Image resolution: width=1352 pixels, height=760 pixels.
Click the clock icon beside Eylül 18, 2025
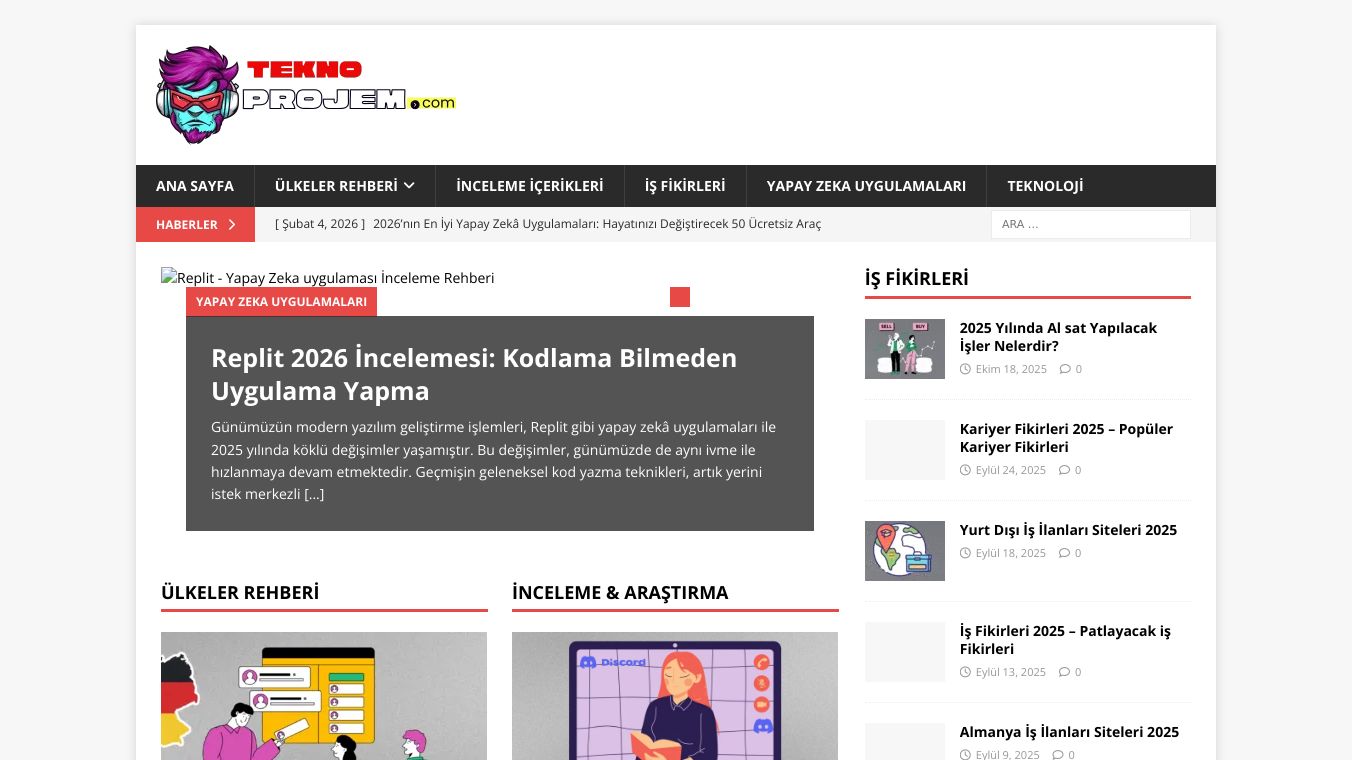(965, 553)
